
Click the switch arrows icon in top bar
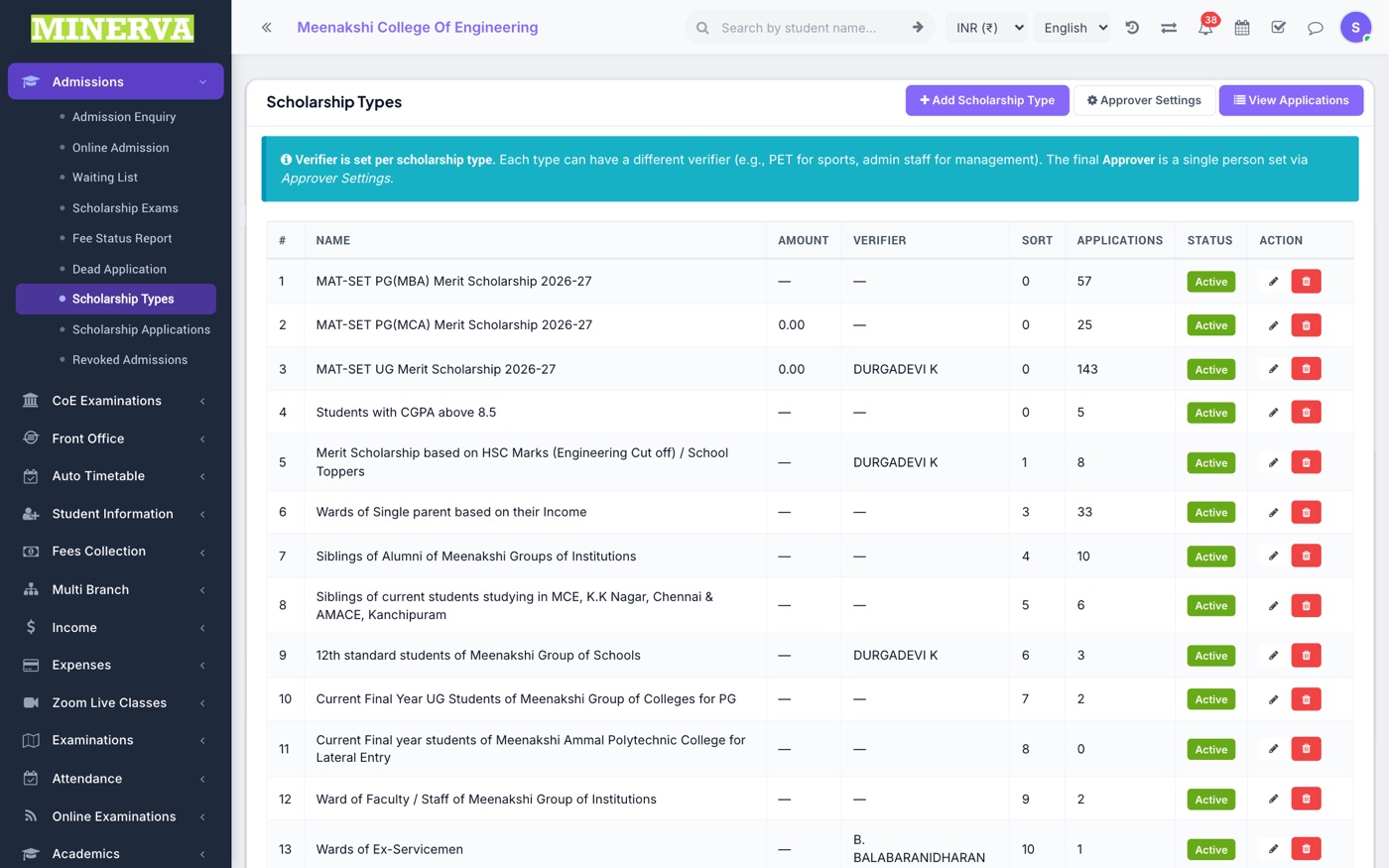tap(1169, 28)
